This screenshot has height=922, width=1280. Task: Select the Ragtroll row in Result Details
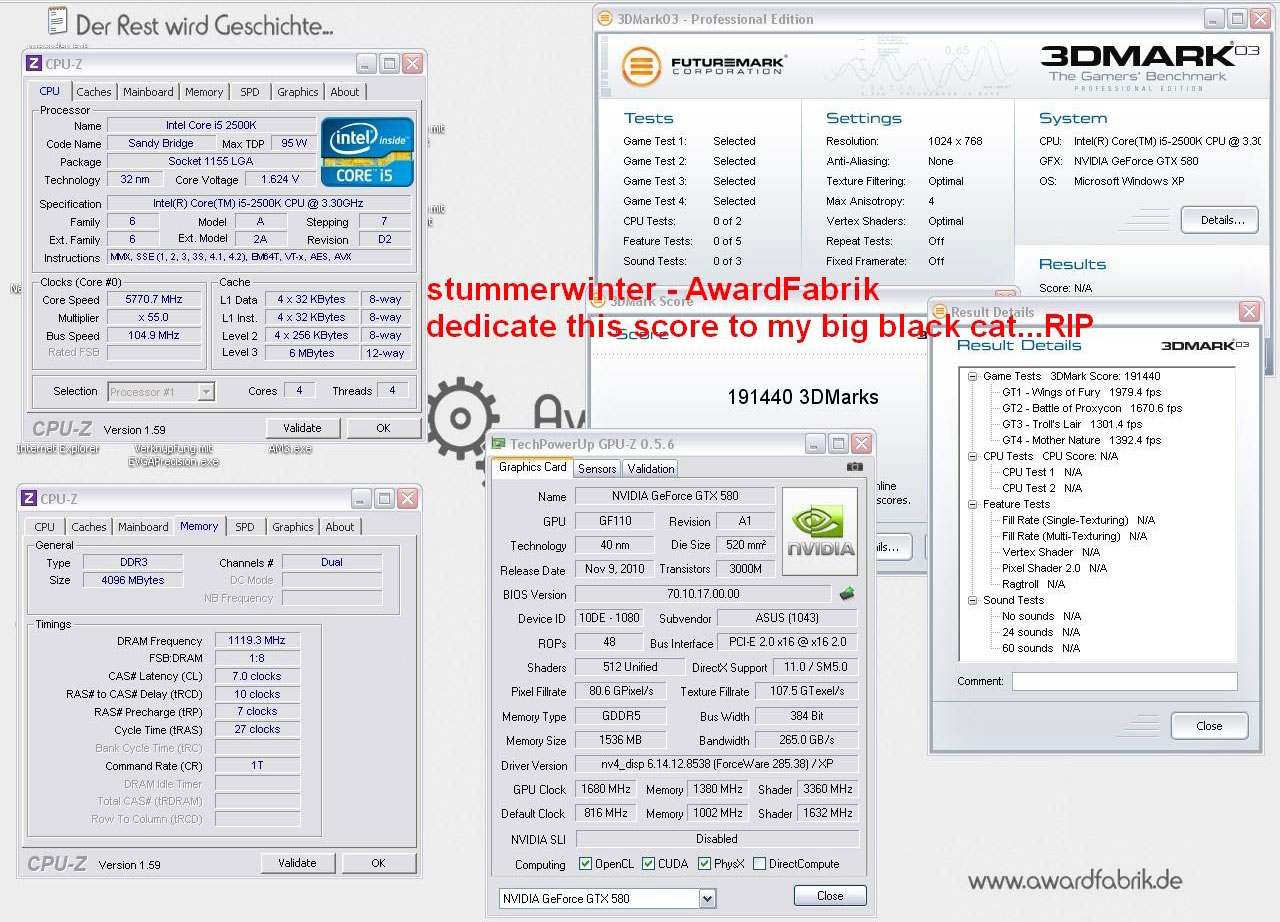1034,584
